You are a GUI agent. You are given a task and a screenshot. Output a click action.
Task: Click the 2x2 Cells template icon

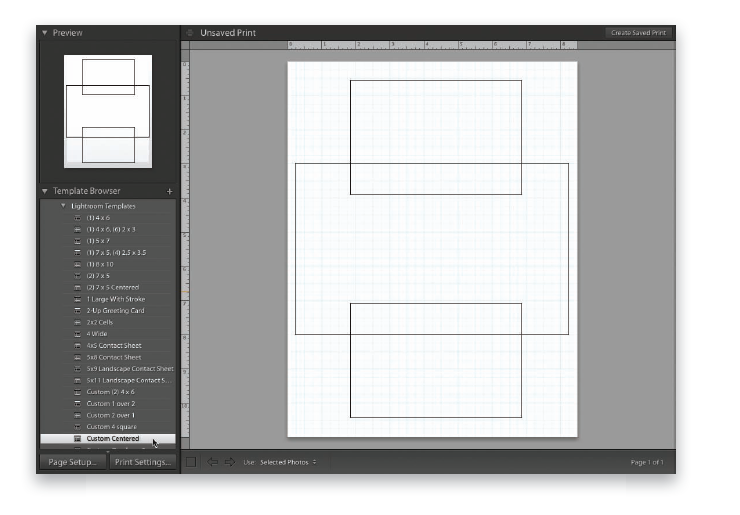pyautogui.click(x=77, y=322)
